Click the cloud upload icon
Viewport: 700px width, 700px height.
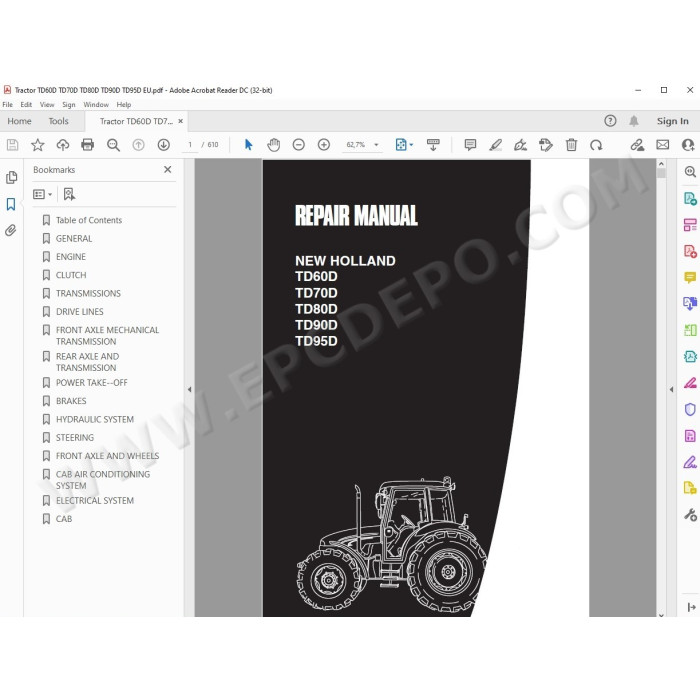[x=62, y=145]
